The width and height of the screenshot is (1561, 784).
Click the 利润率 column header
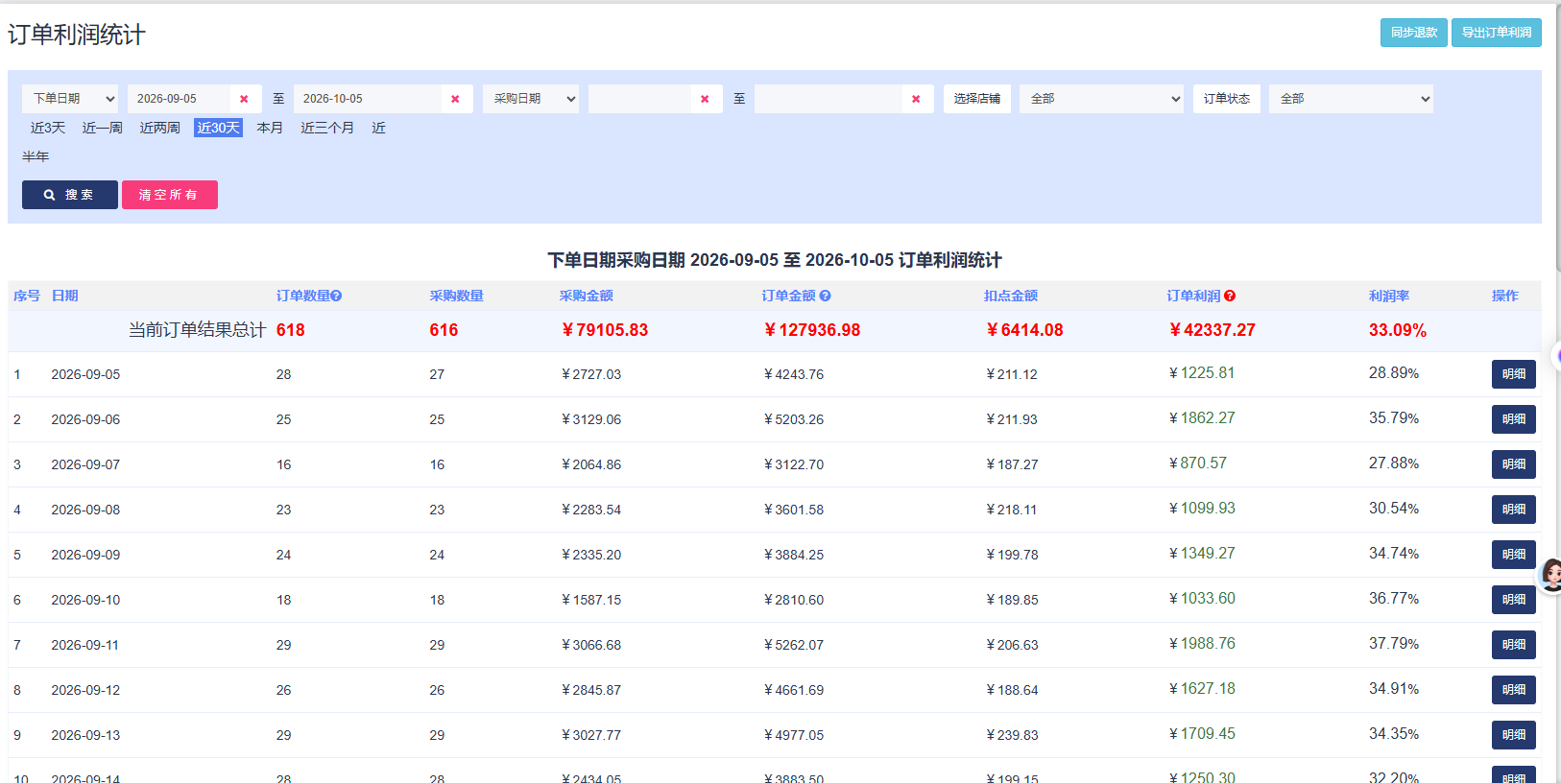[x=1389, y=297]
